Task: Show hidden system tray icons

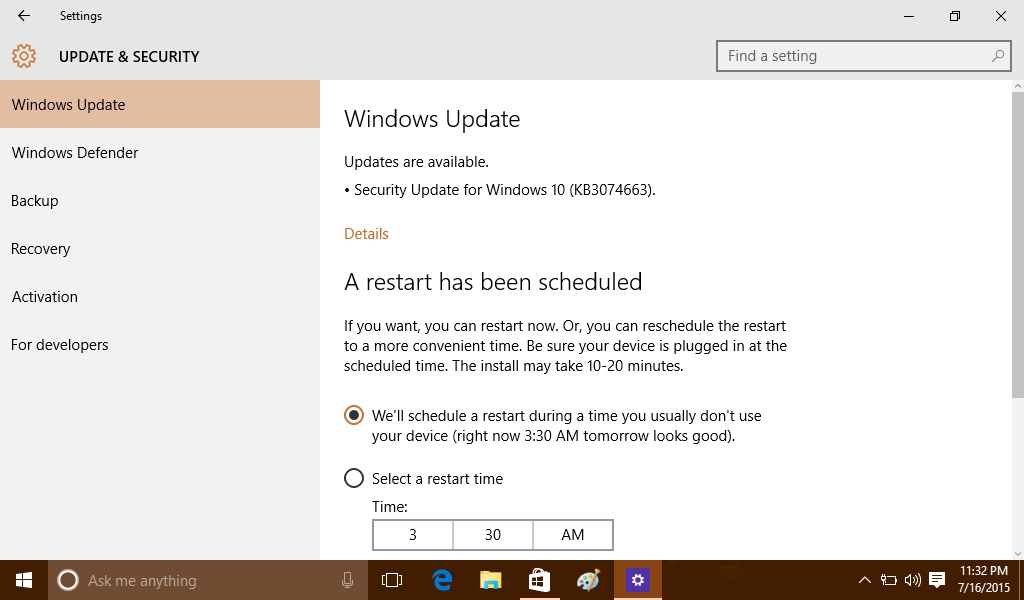Action: (x=864, y=580)
